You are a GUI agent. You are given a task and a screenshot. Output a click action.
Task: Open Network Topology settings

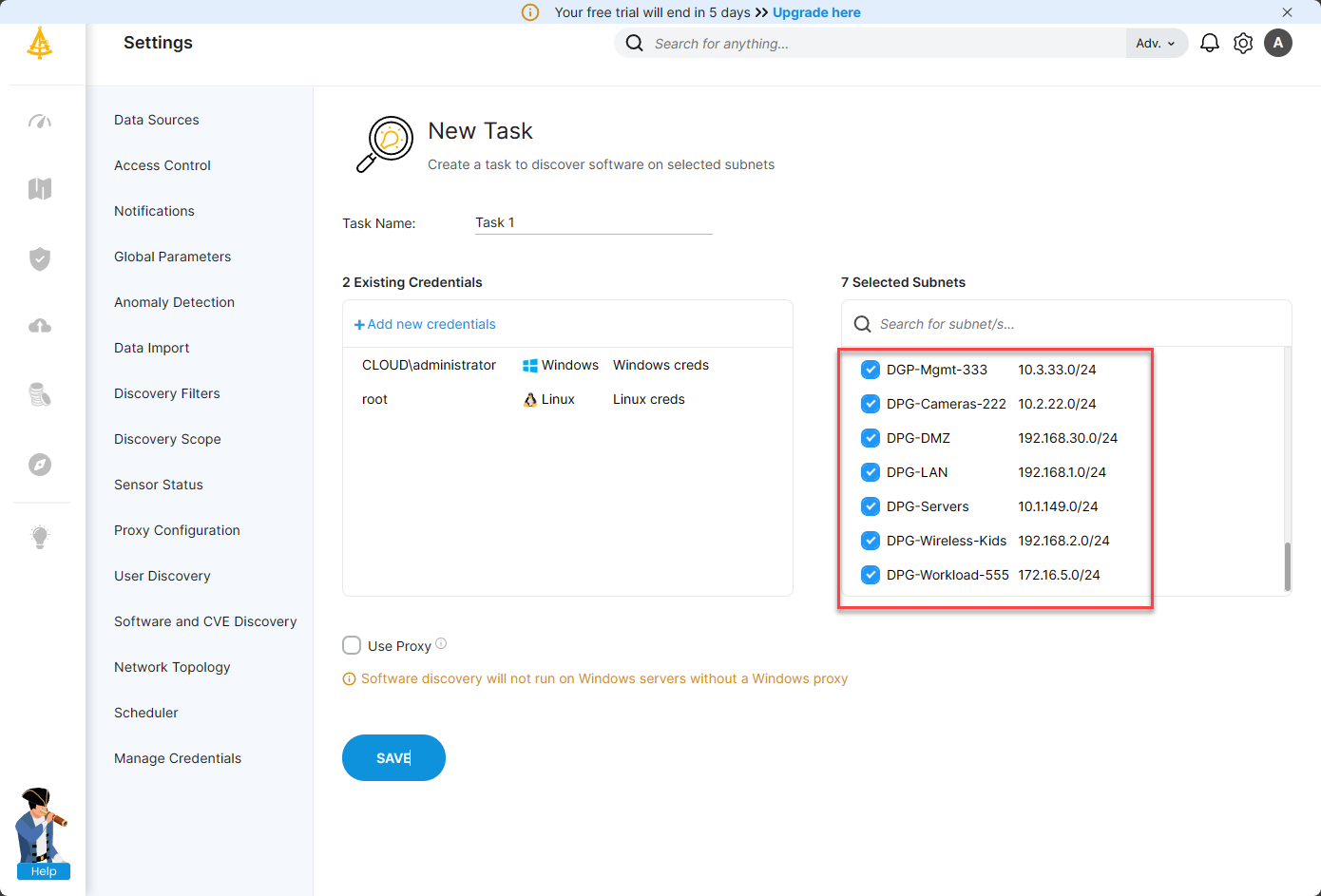[172, 667]
